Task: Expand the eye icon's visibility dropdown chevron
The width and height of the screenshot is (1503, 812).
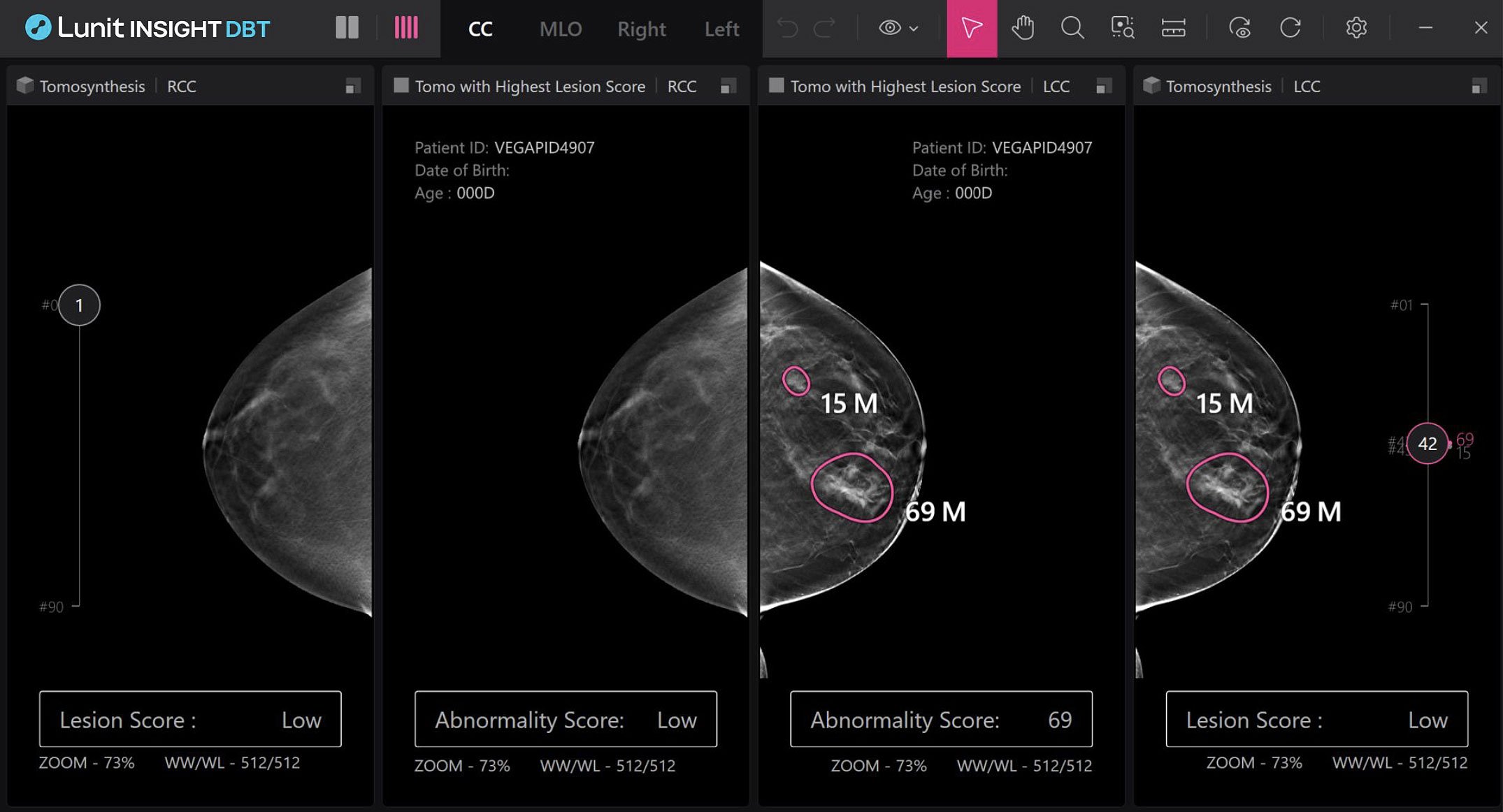Action: [912, 28]
